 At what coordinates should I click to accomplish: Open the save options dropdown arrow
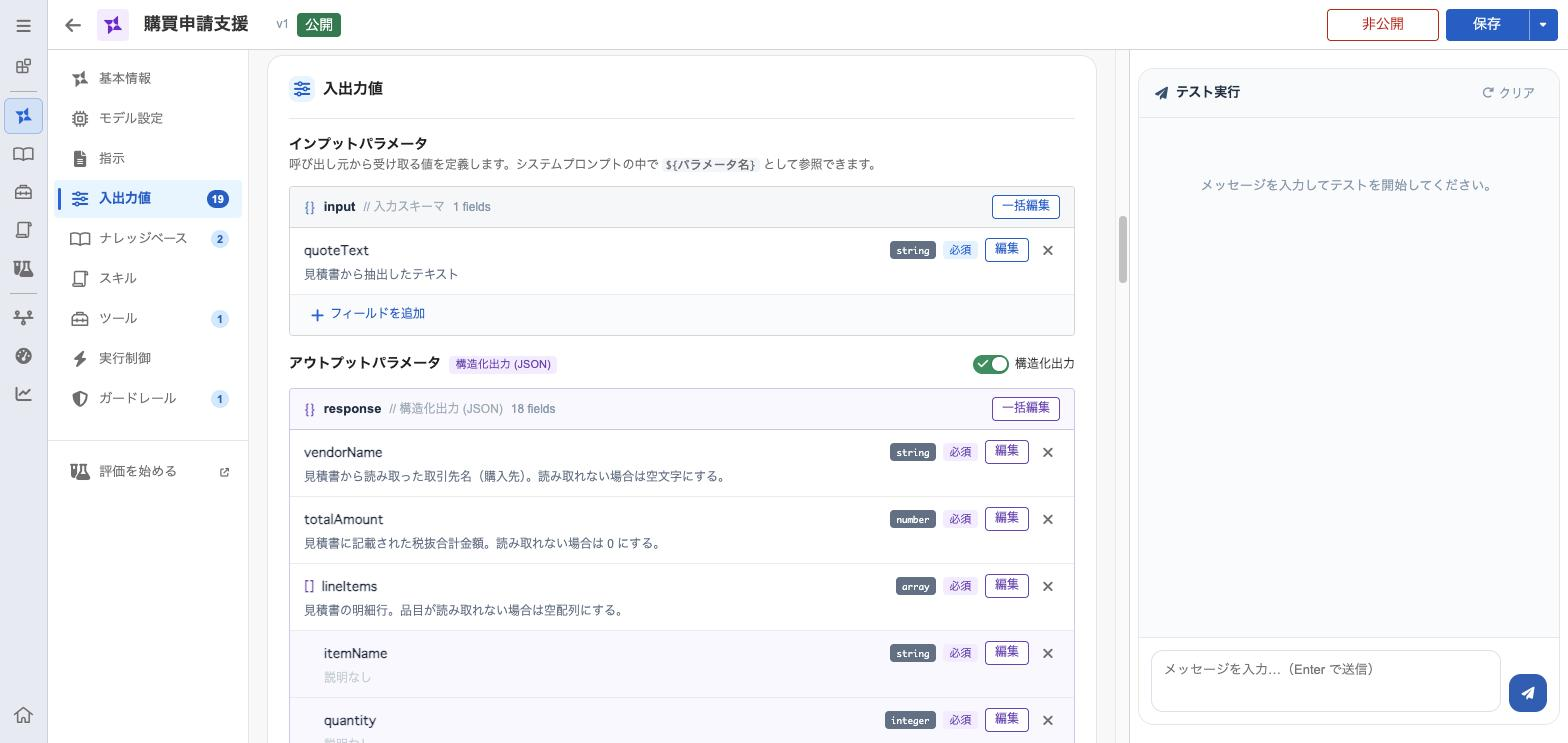[1543, 25]
